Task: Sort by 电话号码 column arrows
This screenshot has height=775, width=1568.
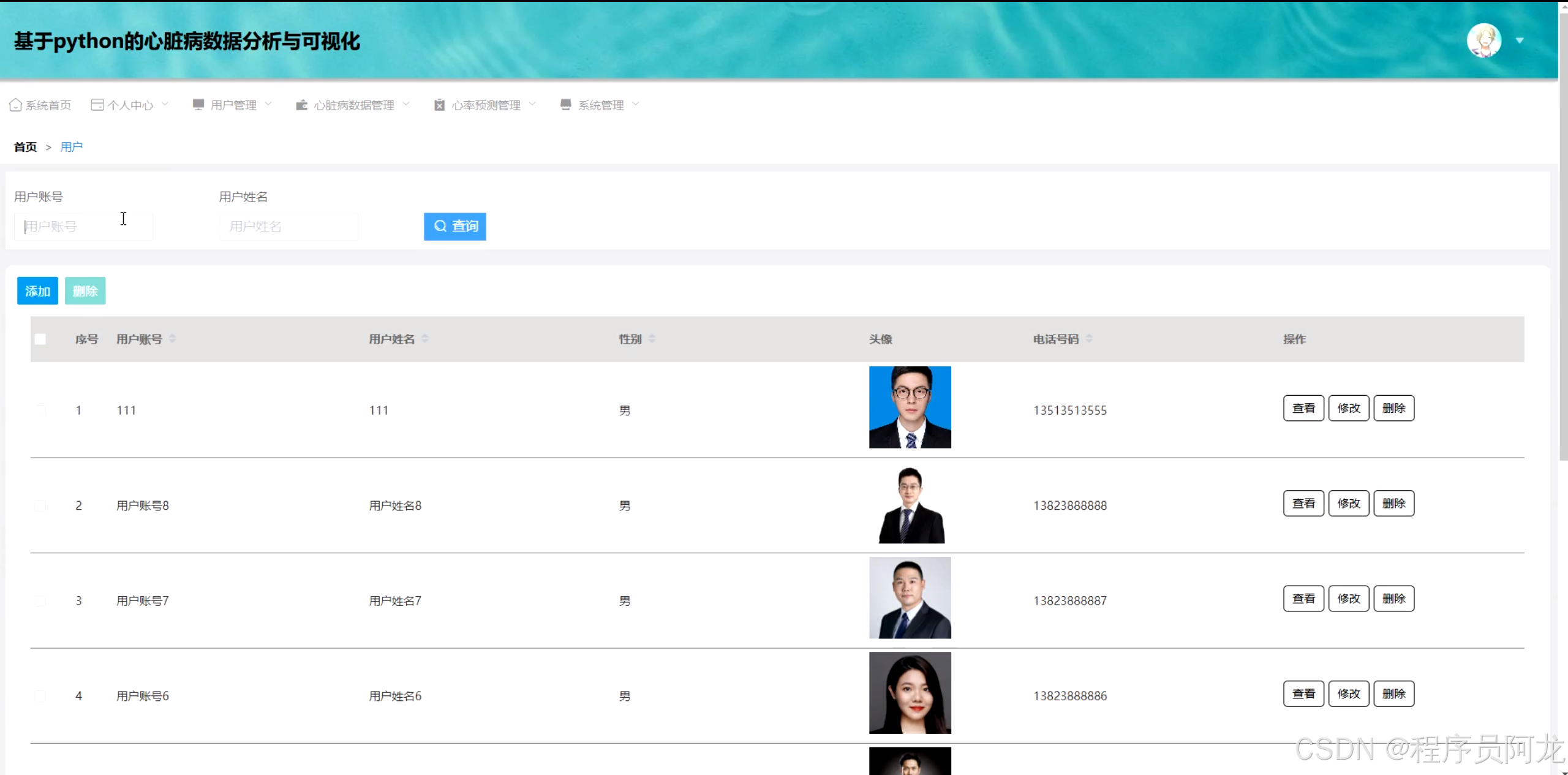Action: point(1089,339)
